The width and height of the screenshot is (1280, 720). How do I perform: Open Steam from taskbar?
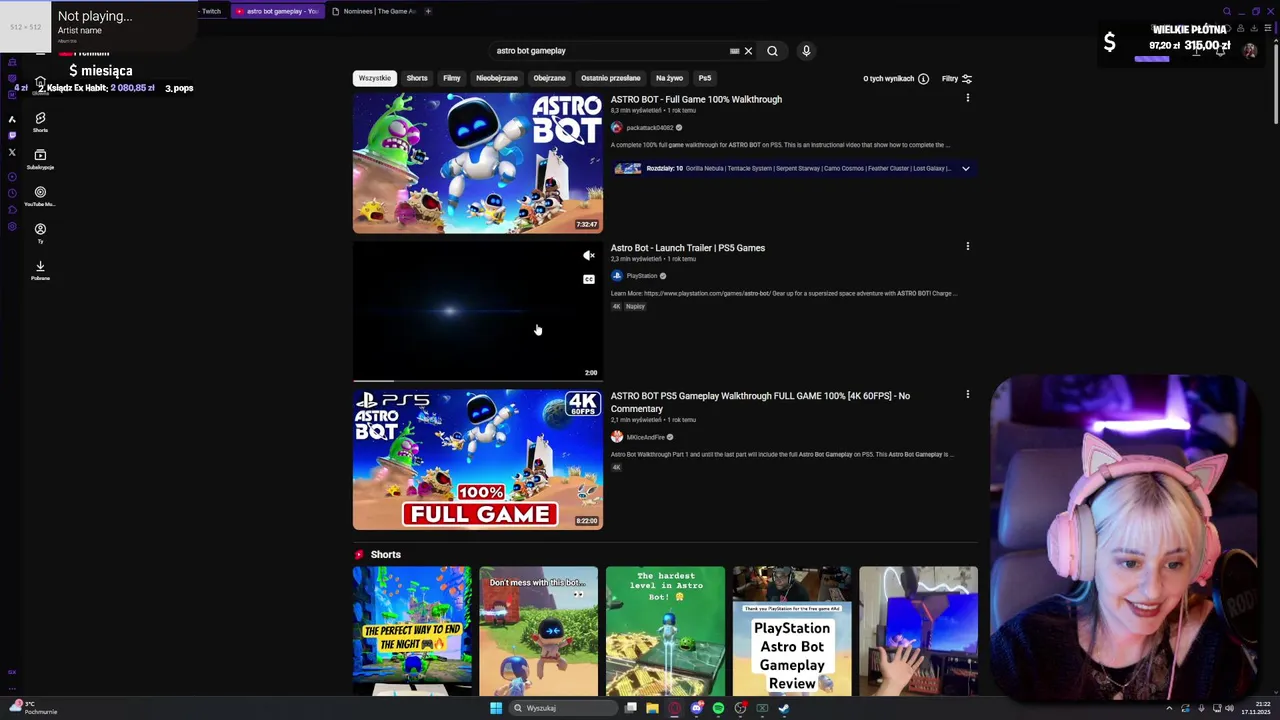coord(784,708)
